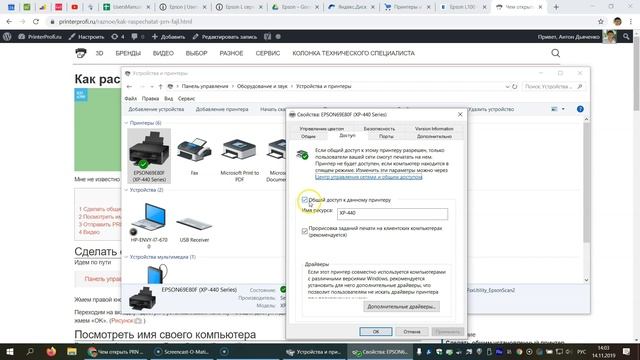Click Devices window vertical scrollbar
The height and width of the screenshot is (360, 640).
[x=587, y=182]
